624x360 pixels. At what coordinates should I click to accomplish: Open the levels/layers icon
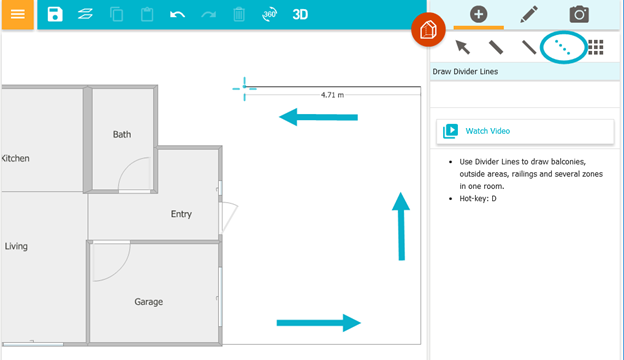[85, 14]
